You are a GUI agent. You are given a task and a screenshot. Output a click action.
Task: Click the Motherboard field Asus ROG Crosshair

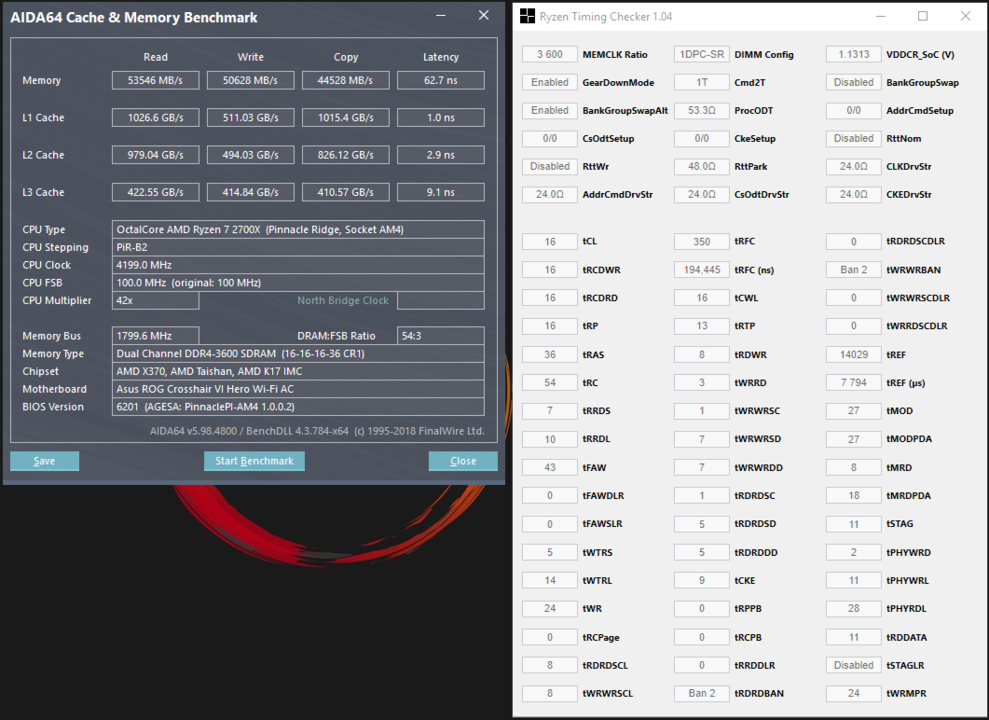click(298, 389)
